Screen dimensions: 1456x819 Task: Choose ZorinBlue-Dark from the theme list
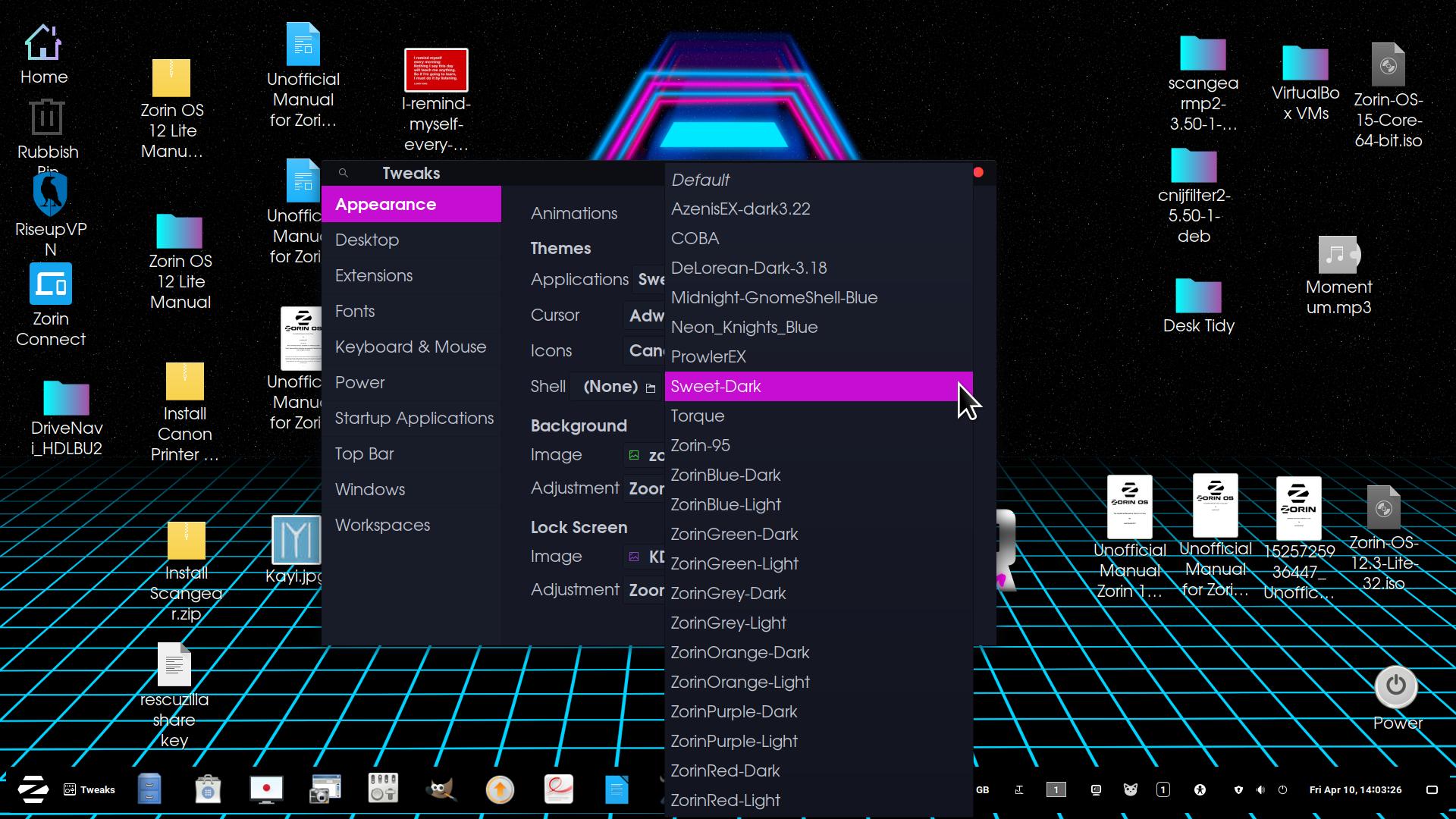726,475
